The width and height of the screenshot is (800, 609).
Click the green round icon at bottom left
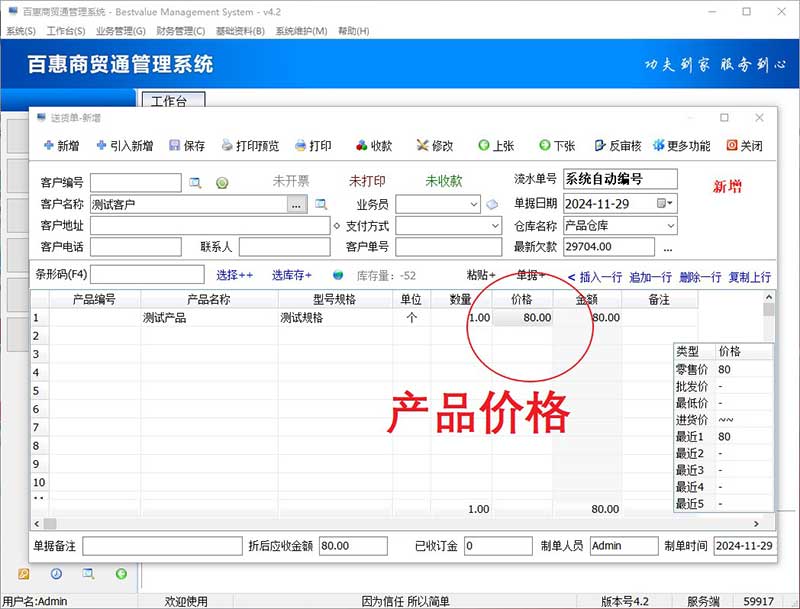tap(121, 574)
